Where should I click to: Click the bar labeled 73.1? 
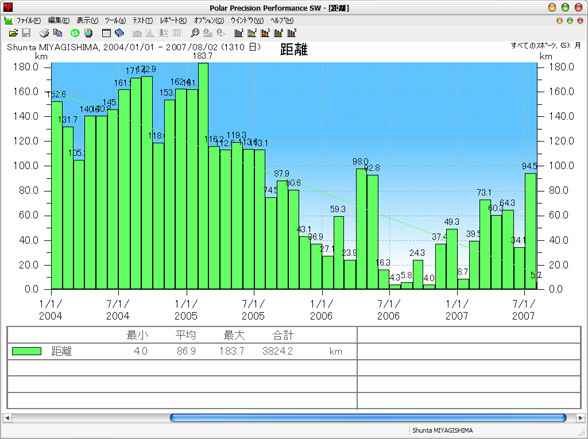click(485, 244)
